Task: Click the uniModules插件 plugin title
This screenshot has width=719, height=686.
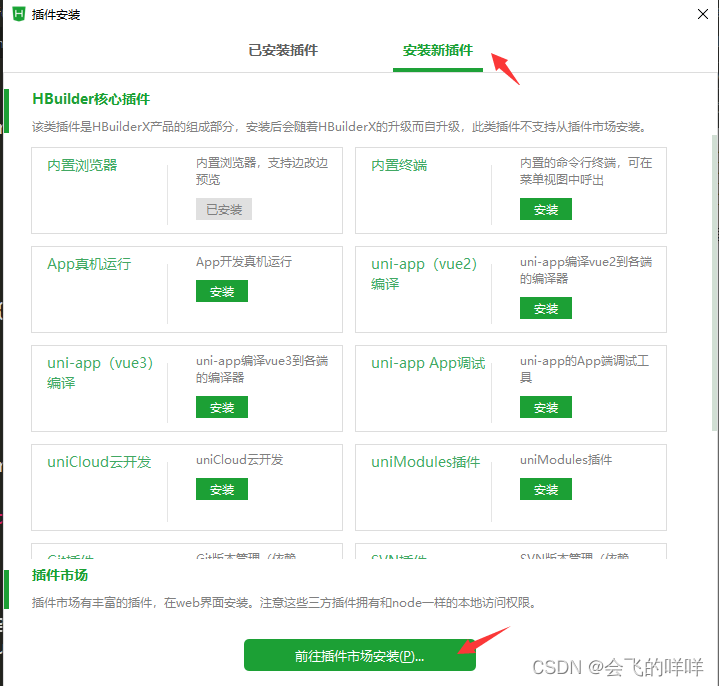Action: pyautogui.click(x=426, y=462)
